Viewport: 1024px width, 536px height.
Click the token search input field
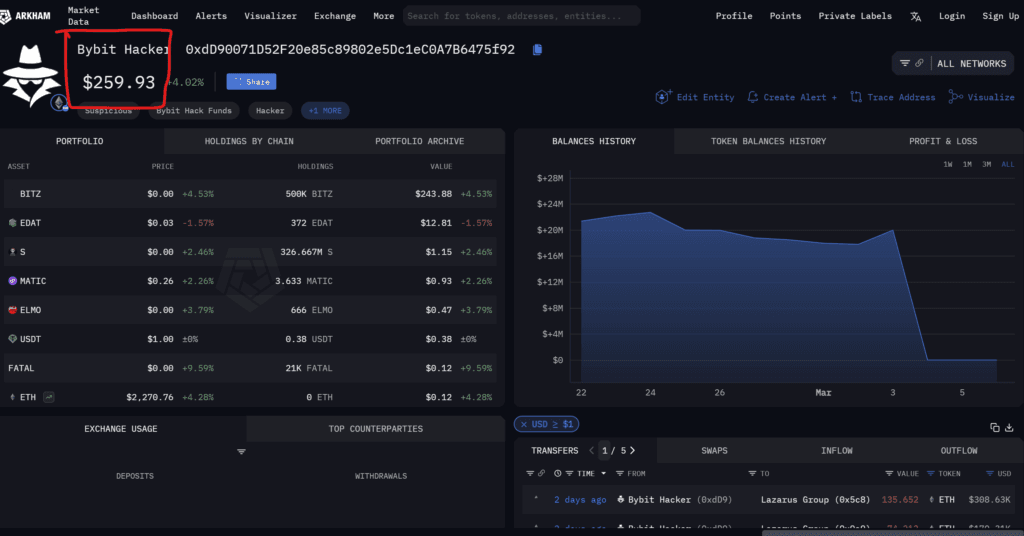coord(520,16)
